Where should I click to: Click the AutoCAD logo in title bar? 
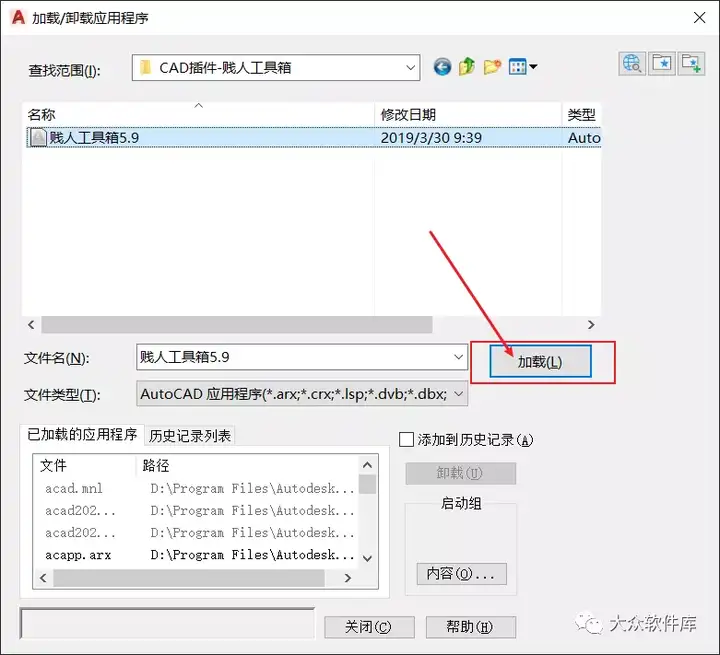[18, 17]
